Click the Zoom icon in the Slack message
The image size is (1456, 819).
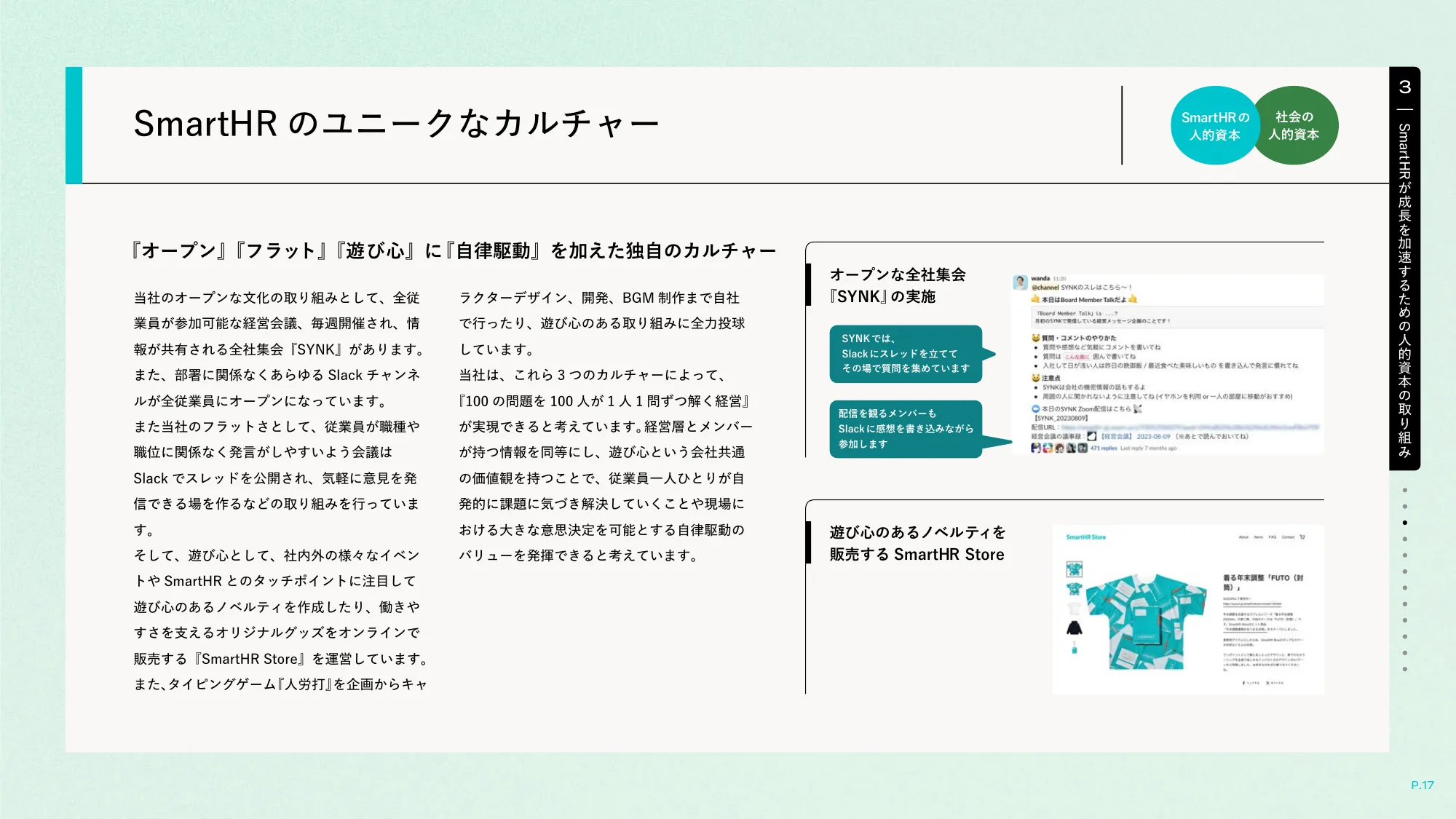pyautogui.click(x=1036, y=409)
